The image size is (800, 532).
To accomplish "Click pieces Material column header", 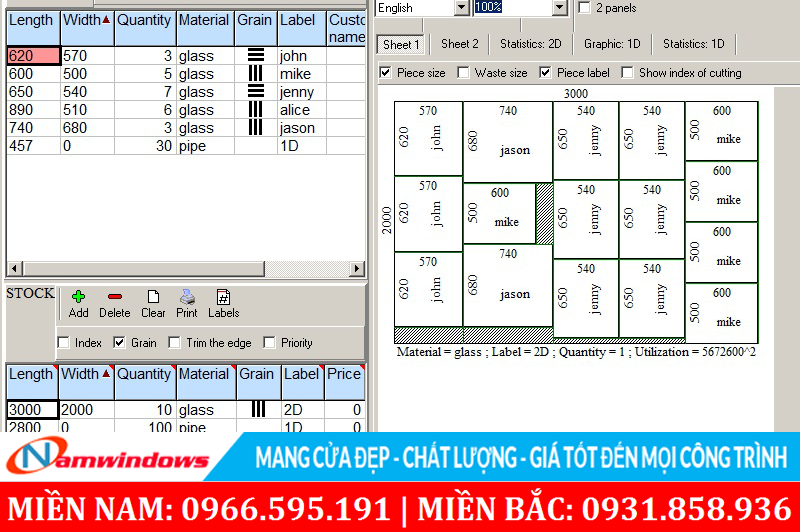I will [x=205, y=28].
